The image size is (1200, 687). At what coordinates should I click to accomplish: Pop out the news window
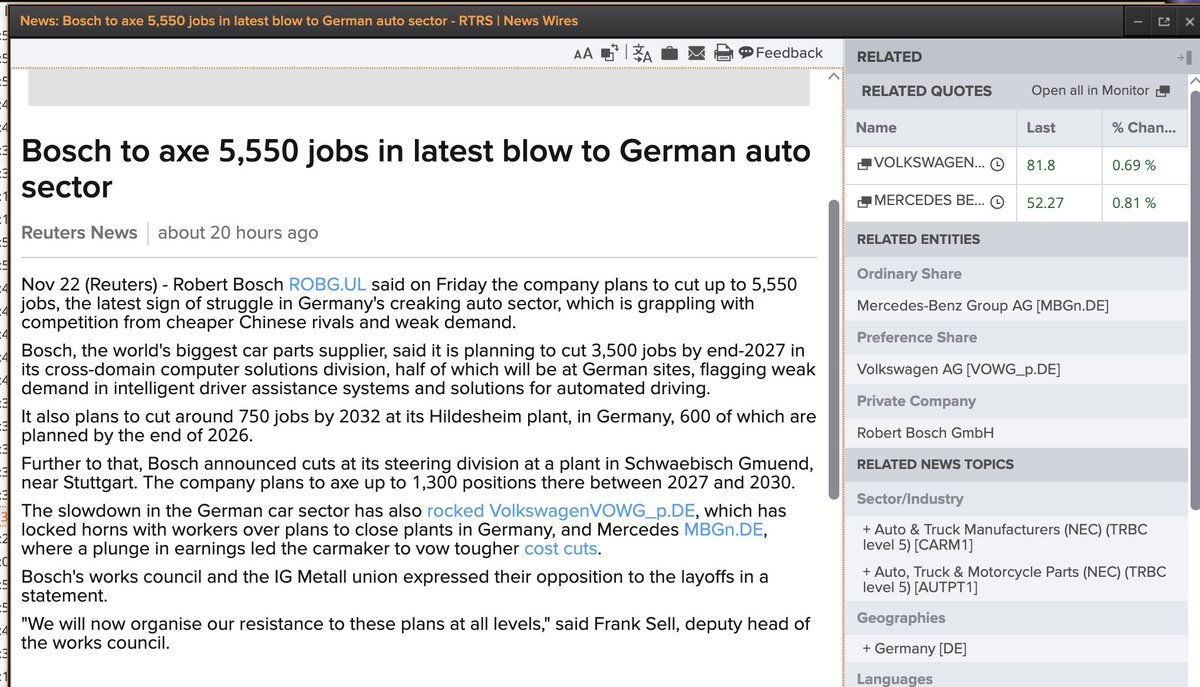point(1163,21)
